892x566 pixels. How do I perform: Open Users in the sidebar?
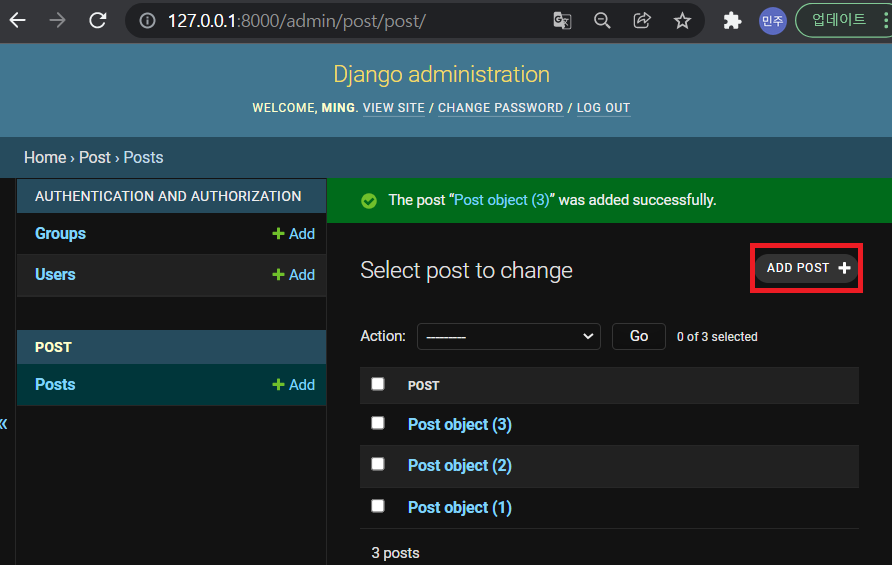tap(55, 275)
